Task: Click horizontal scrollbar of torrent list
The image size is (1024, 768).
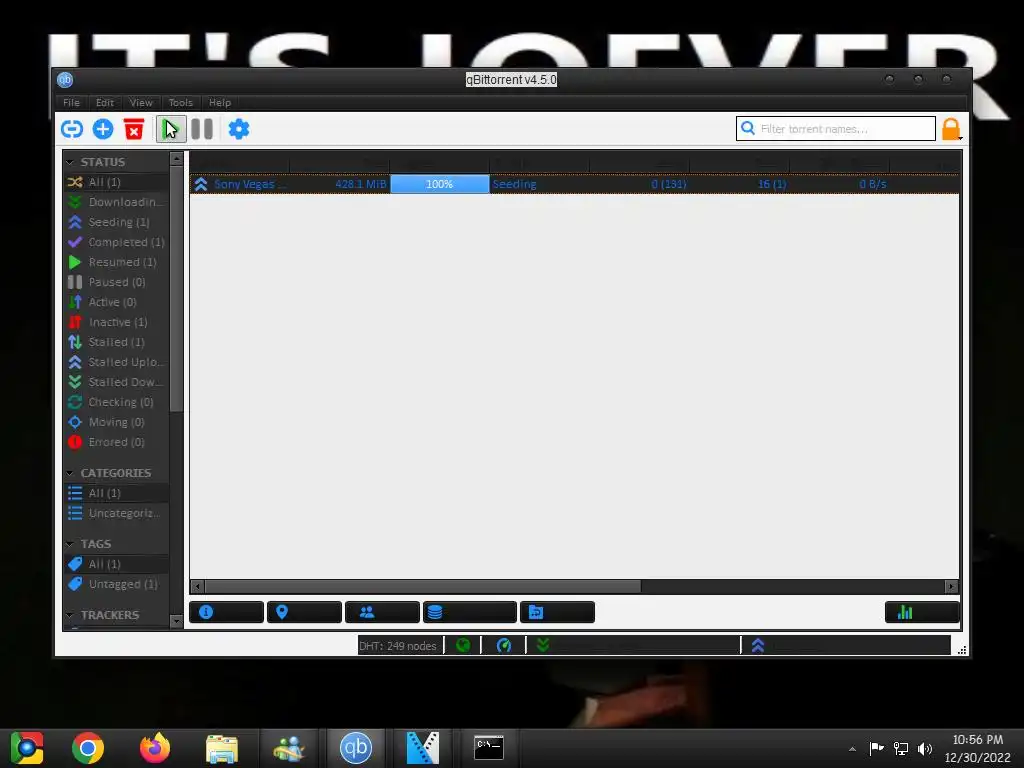Action: point(422,586)
